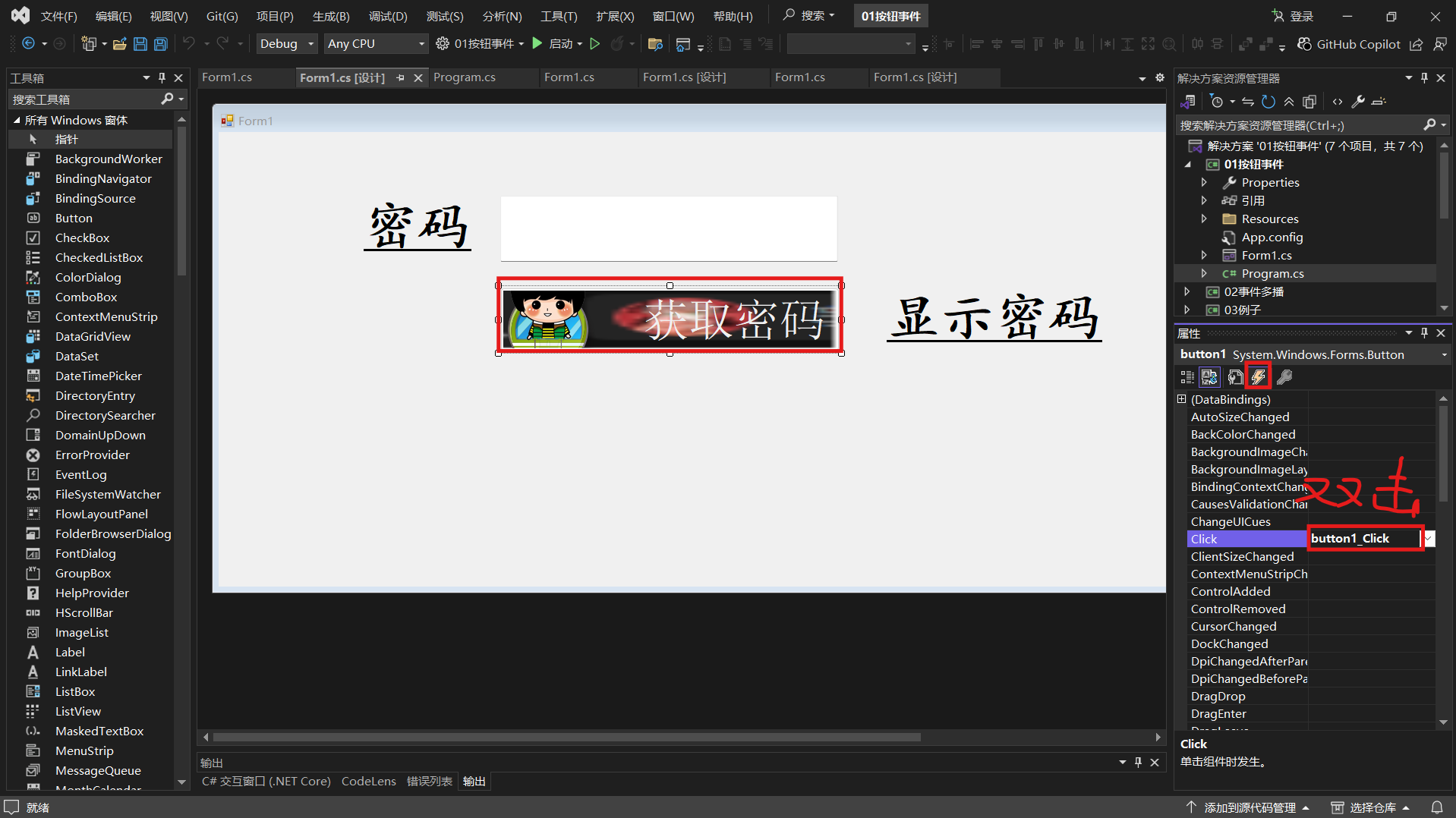Pin the Toolbox panel

pos(162,77)
